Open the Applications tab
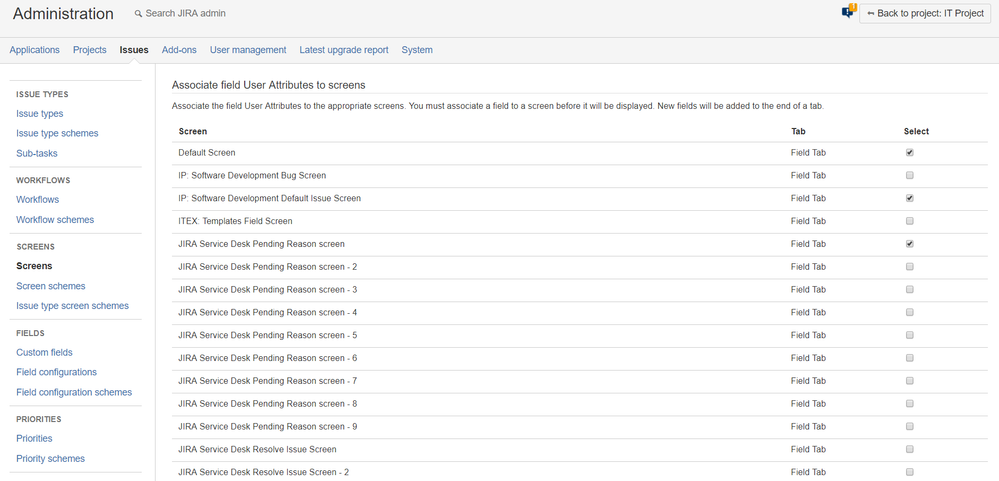 (34, 50)
